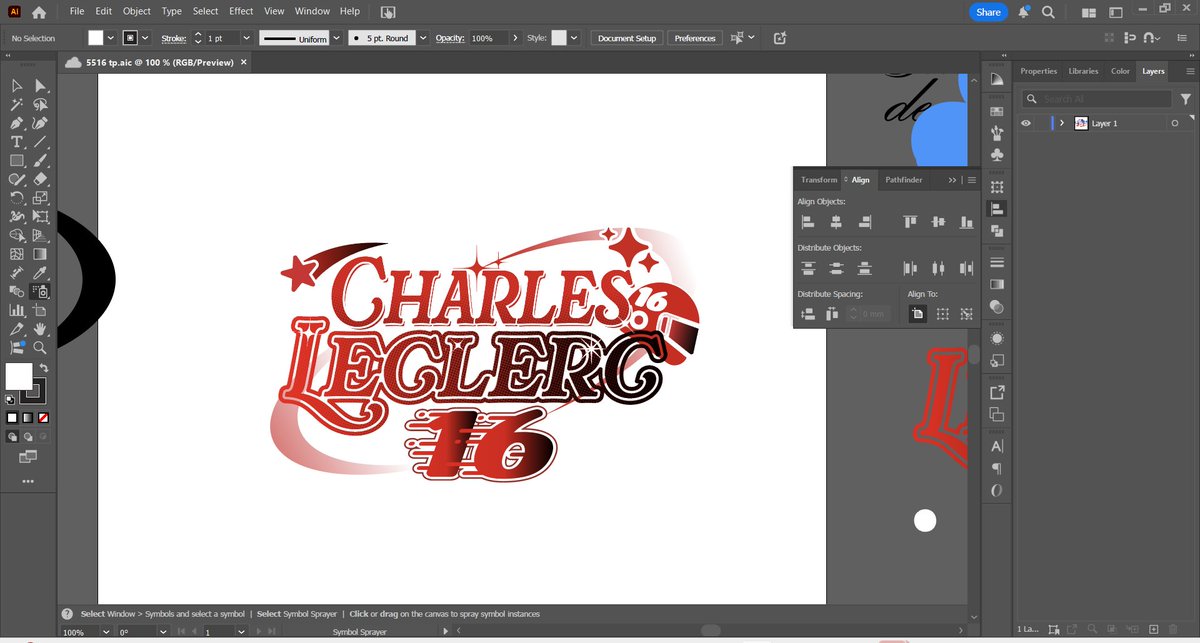This screenshot has height=643, width=1200.
Task: Open the fill color dropdown arrow
Action: coord(112,38)
